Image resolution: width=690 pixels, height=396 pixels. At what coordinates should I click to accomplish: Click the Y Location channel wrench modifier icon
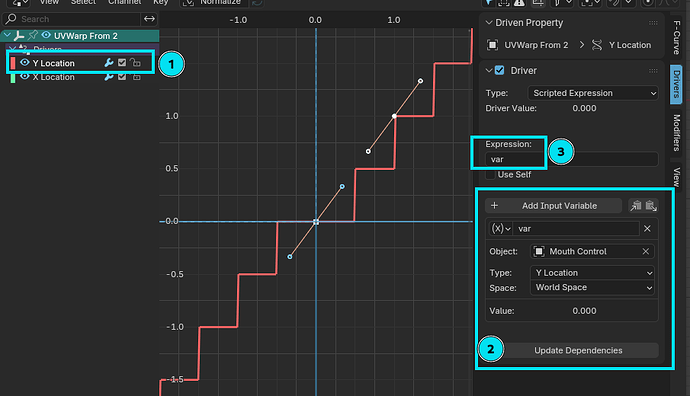[x=109, y=63]
